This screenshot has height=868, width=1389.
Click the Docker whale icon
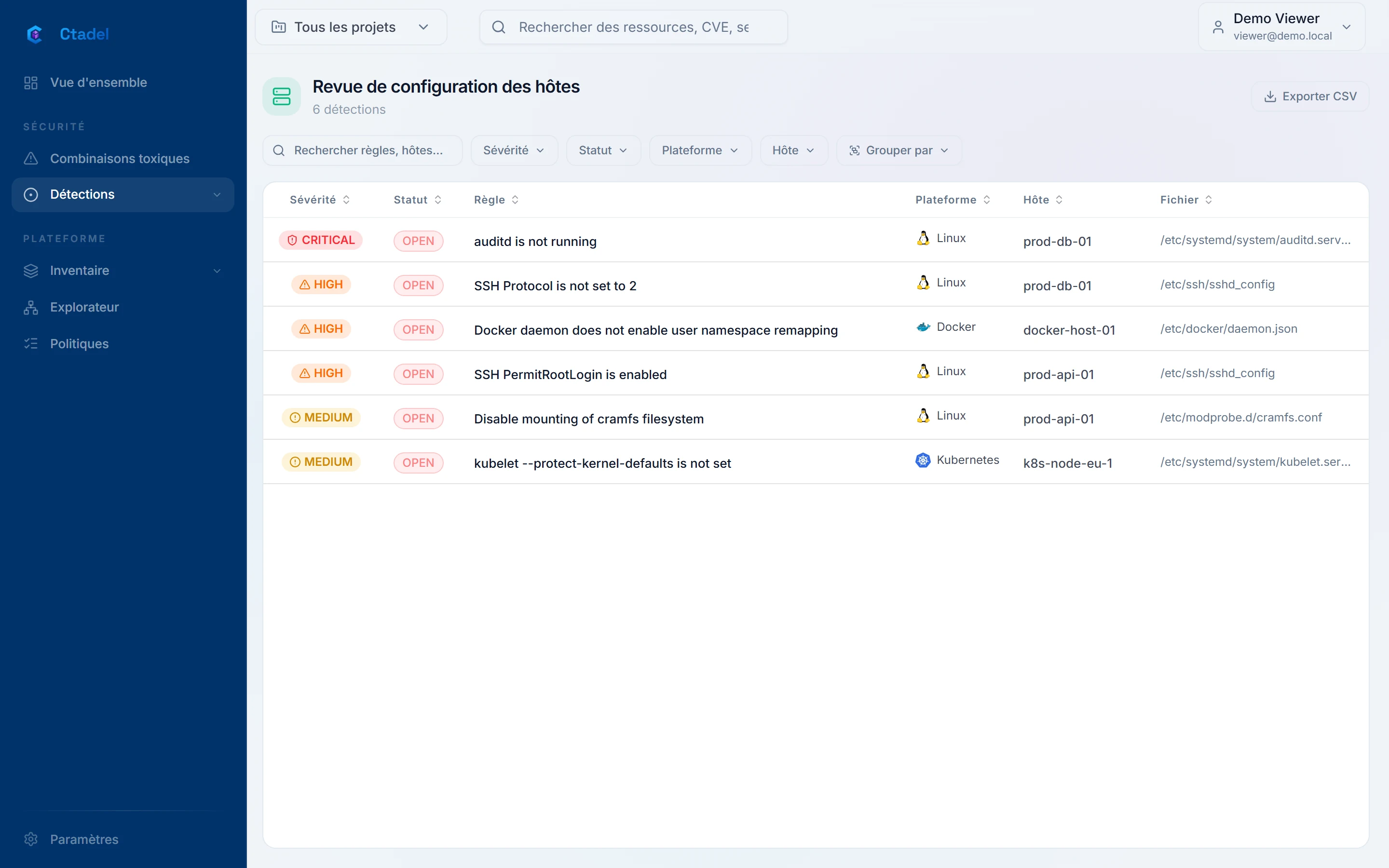(x=923, y=326)
